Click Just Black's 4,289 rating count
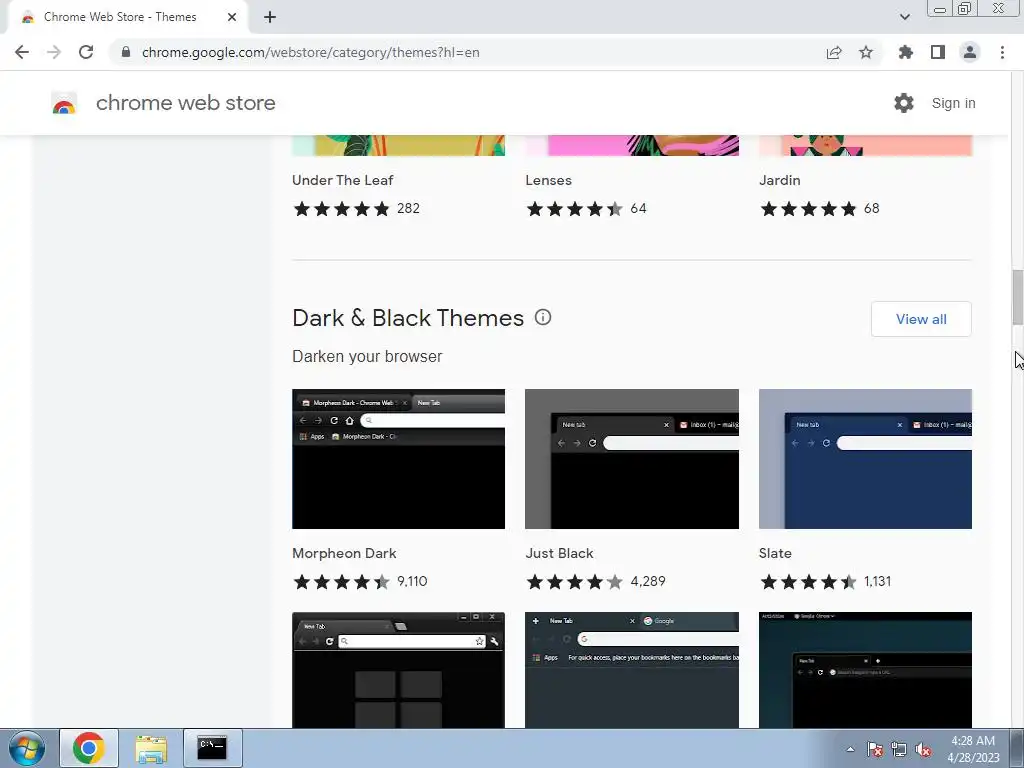1024x768 pixels. click(648, 581)
